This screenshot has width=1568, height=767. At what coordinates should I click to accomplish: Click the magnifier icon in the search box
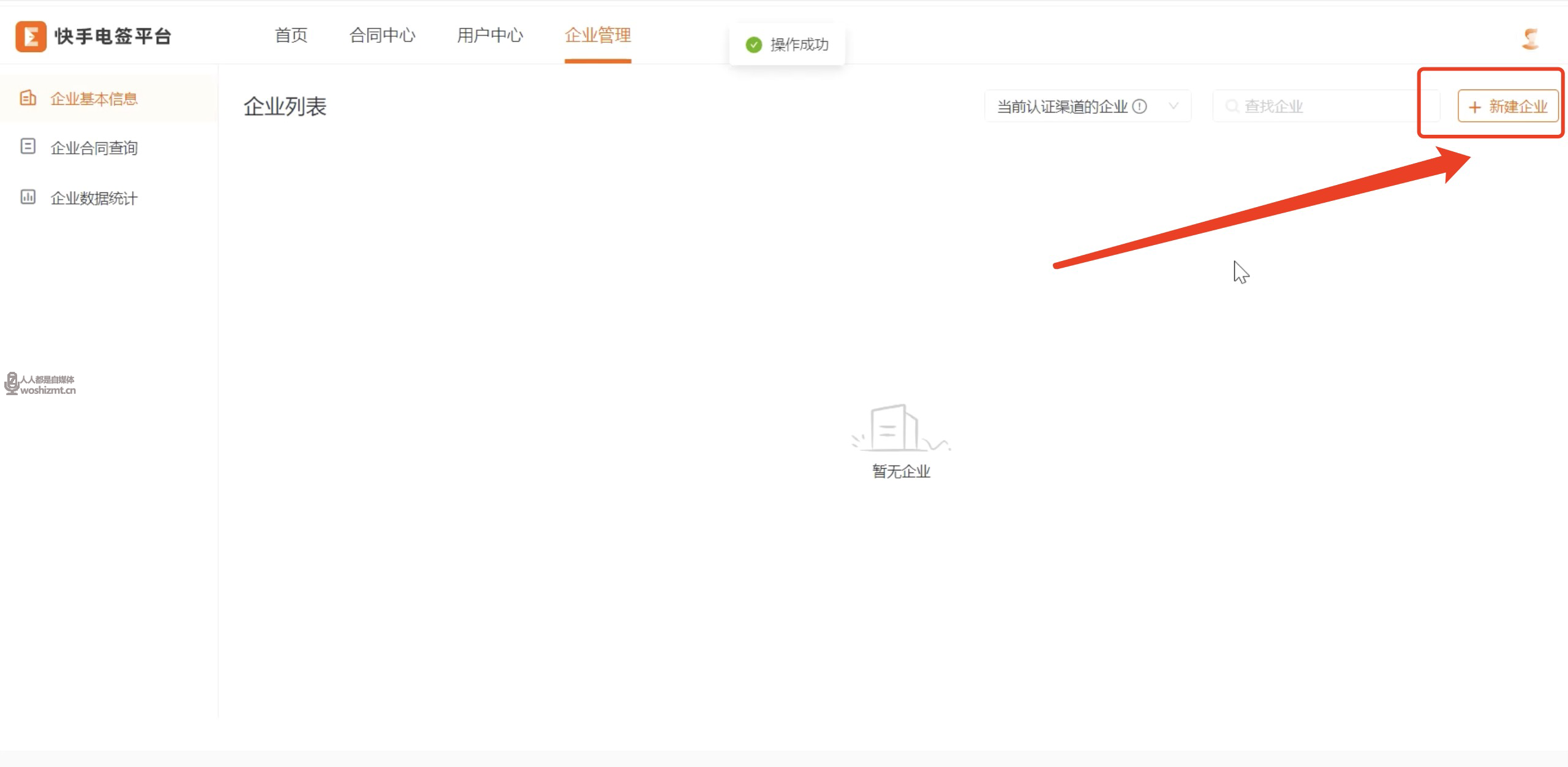pyautogui.click(x=1233, y=105)
